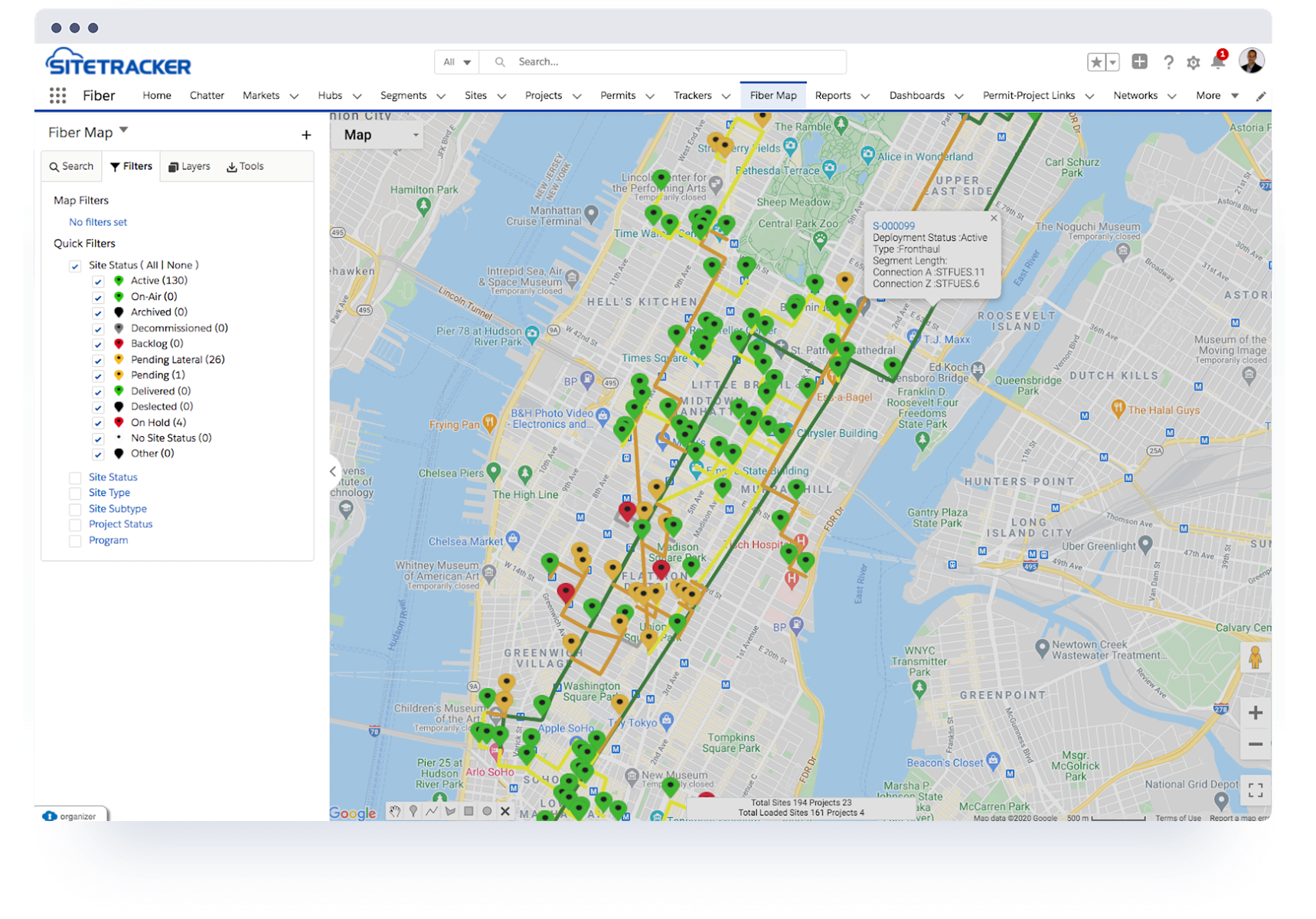Image resolution: width=1316 pixels, height=919 pixels.
Task: Zoom in on the map
Action: (x=1256, y=713)
